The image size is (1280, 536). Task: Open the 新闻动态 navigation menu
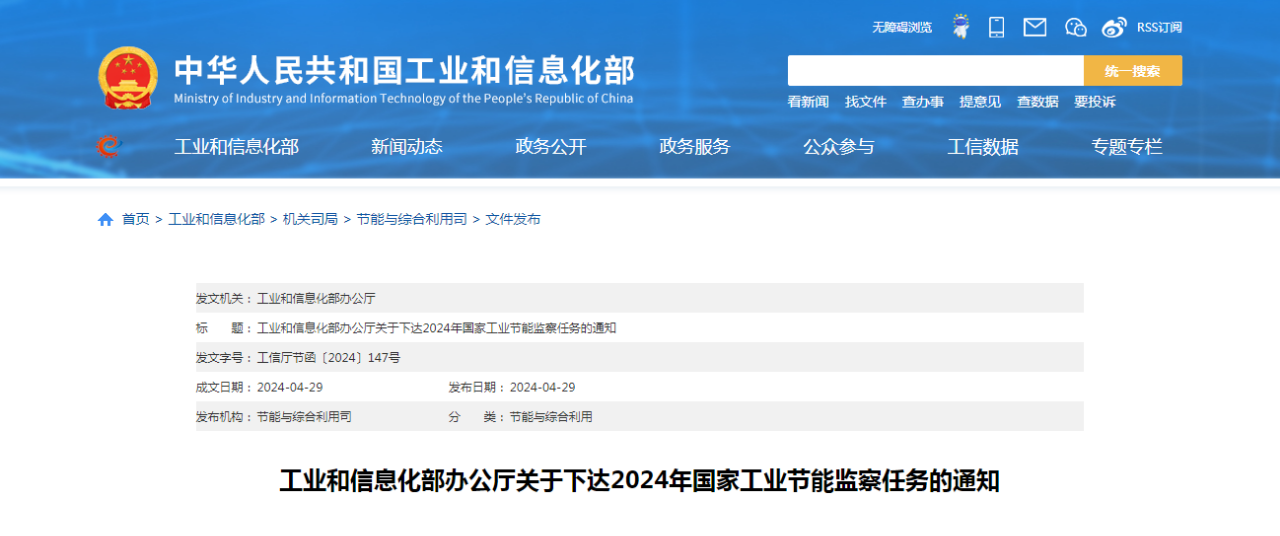406,147
